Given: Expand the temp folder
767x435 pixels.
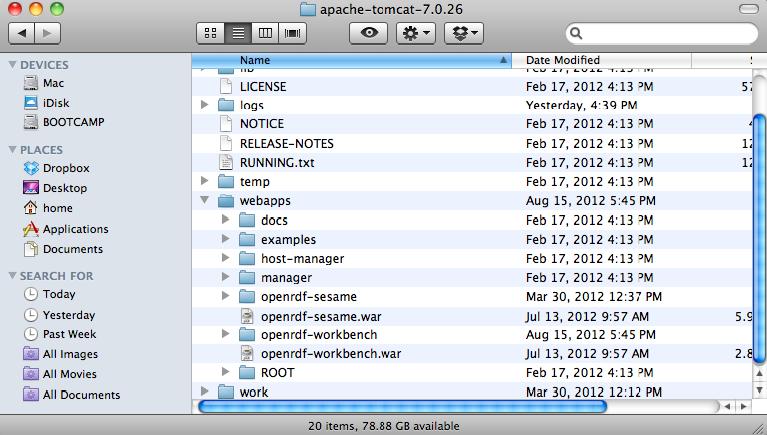Looking at the screenshot, I should click(x=205, y=181).
